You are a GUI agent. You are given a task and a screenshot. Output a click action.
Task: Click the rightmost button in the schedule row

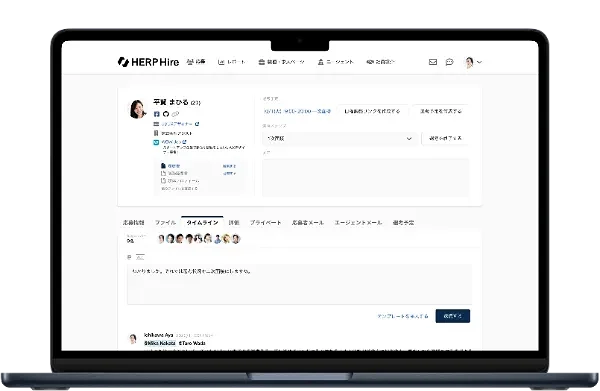[x=441, y=111]
